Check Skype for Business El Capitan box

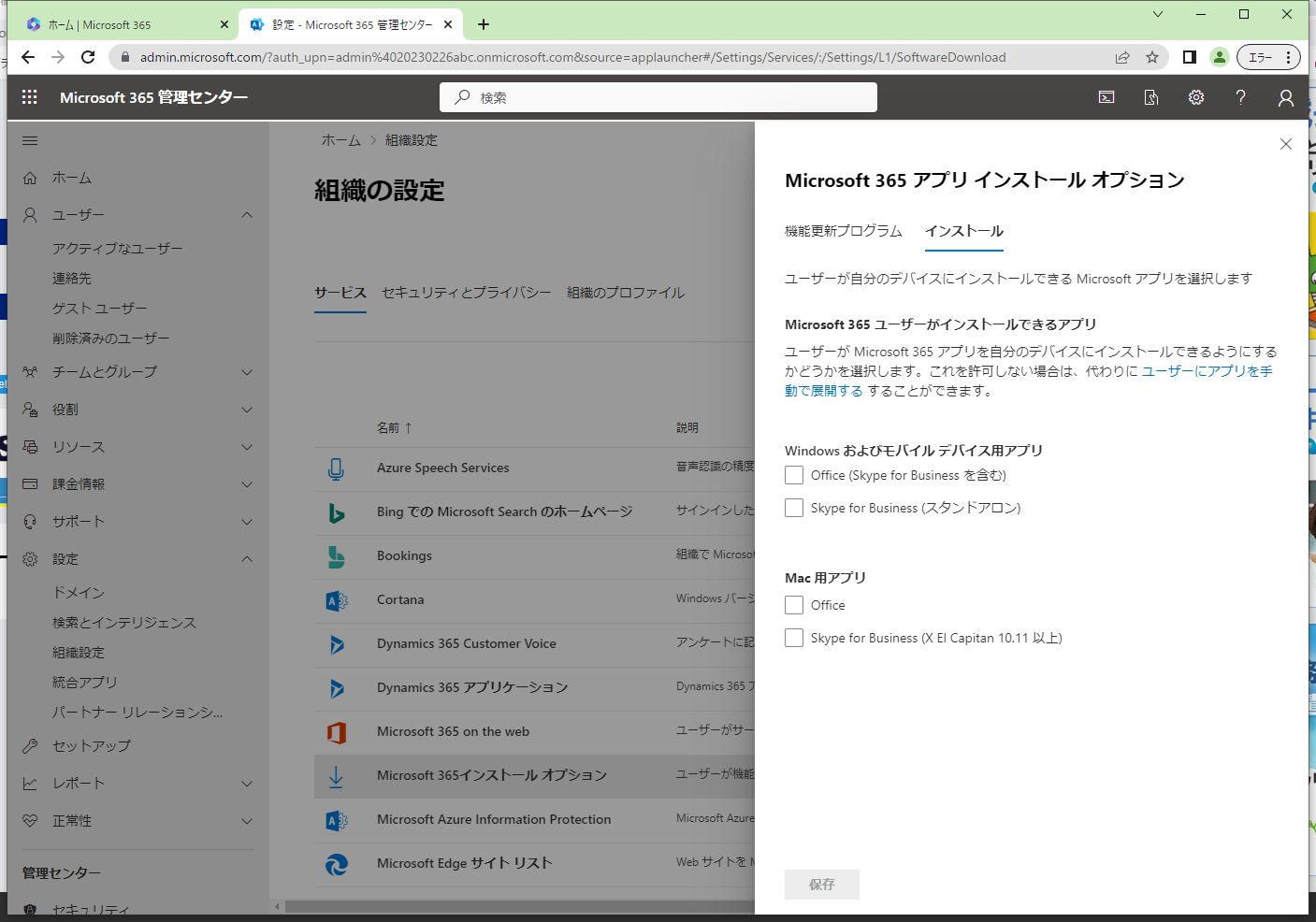click(794, 638)
